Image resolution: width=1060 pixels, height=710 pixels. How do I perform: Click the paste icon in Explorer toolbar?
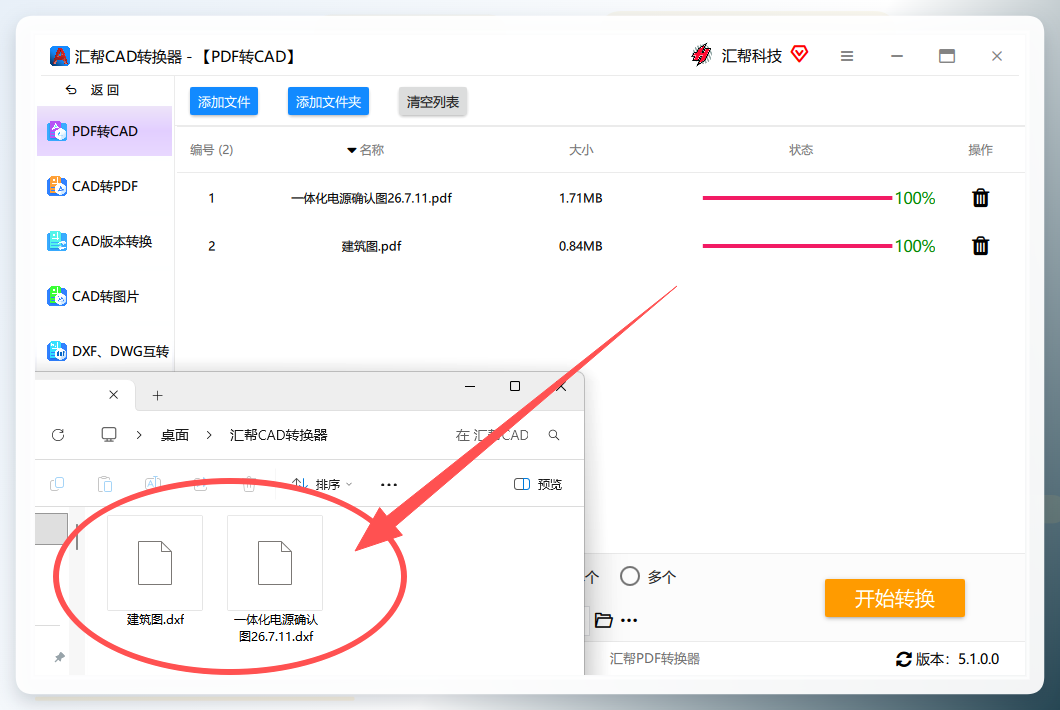(105, 484)
